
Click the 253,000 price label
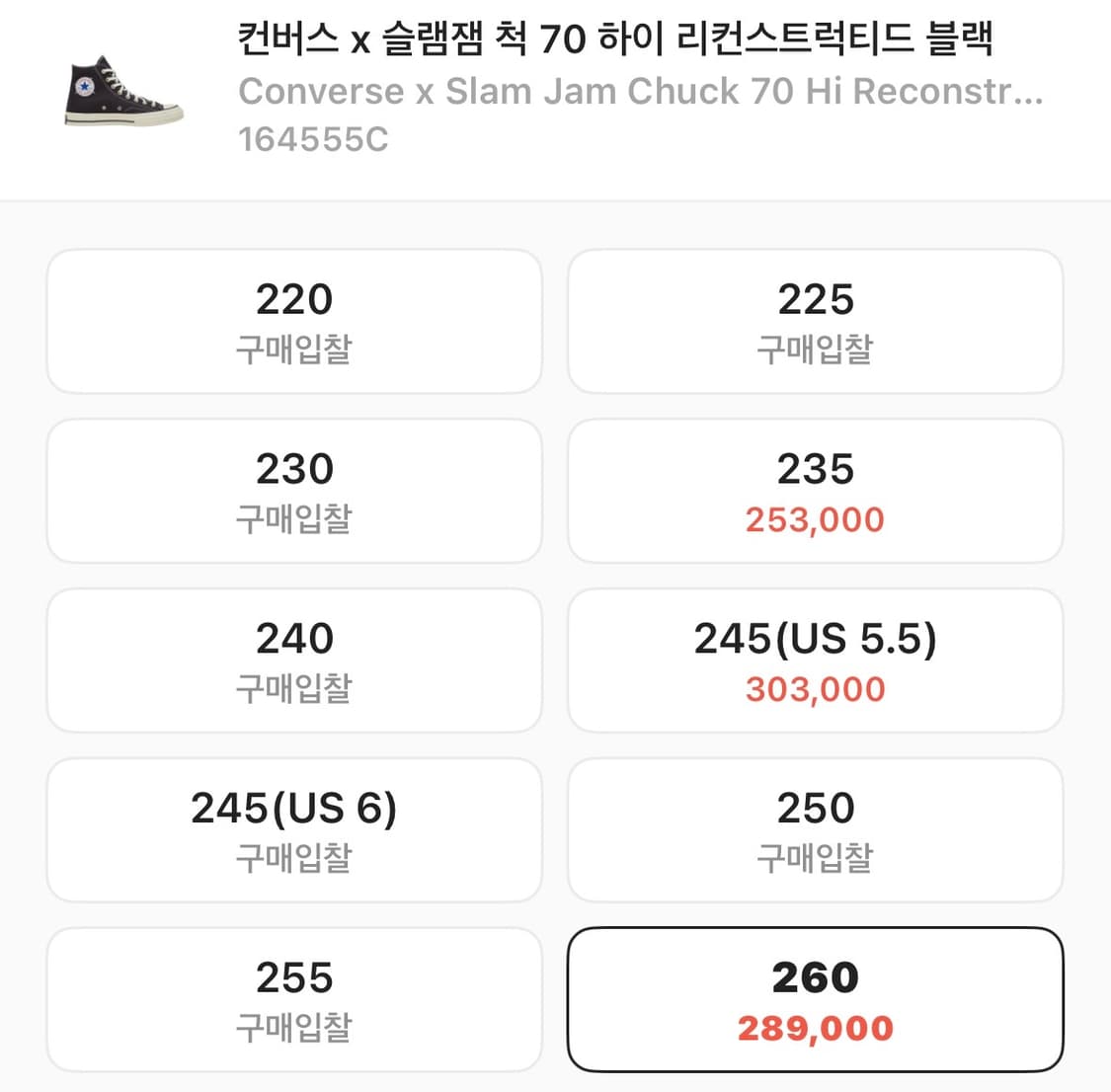813,518
